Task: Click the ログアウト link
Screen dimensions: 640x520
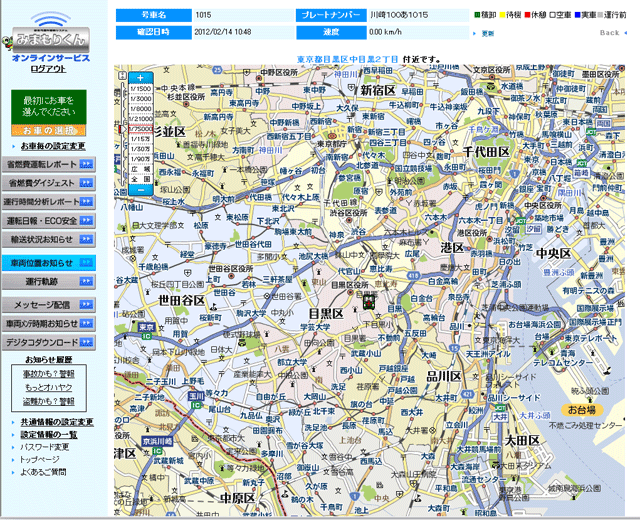Action: [49, 69]
